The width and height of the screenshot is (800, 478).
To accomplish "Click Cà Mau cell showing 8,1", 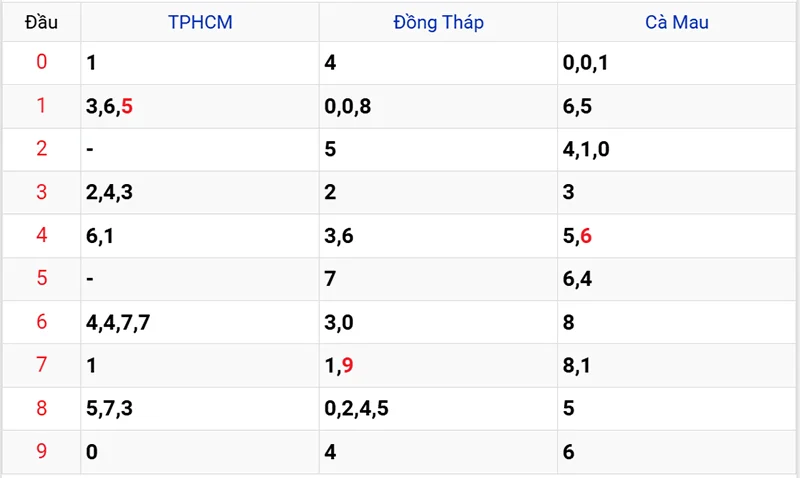I will tap(577, 366).
